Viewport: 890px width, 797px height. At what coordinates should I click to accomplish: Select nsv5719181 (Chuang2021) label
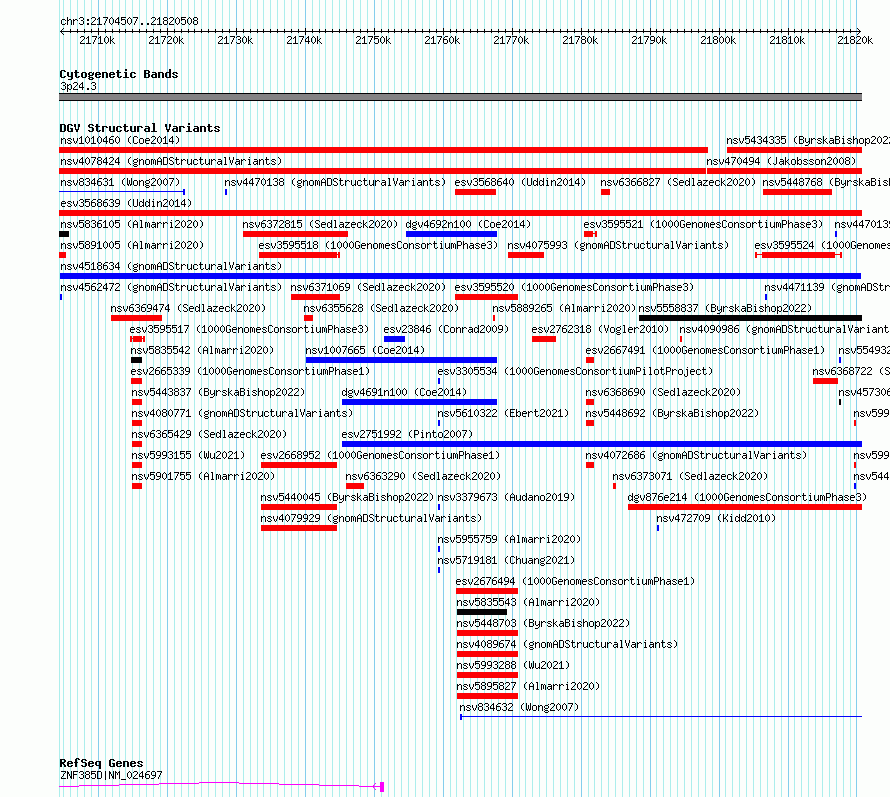(x=506, y=560)
